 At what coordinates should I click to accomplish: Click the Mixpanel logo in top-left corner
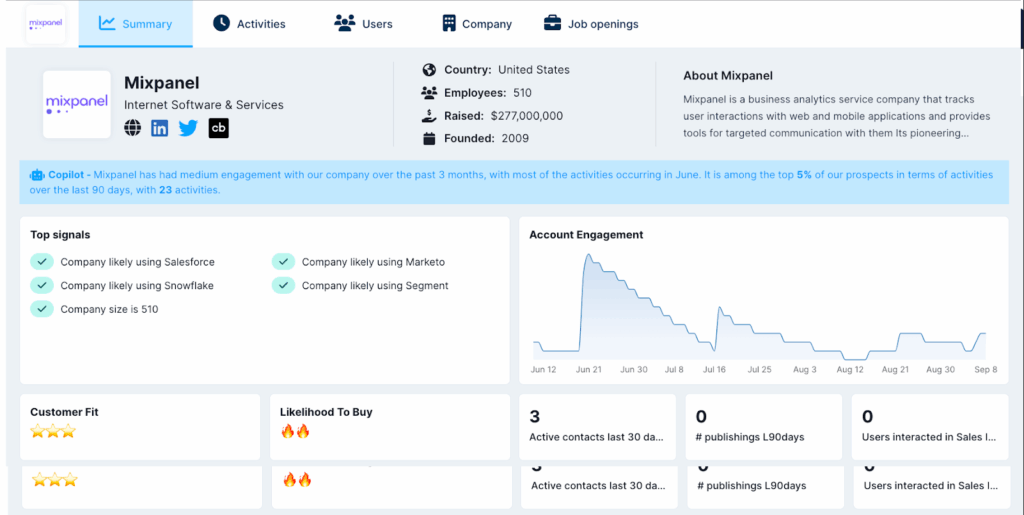click(46, 24)
